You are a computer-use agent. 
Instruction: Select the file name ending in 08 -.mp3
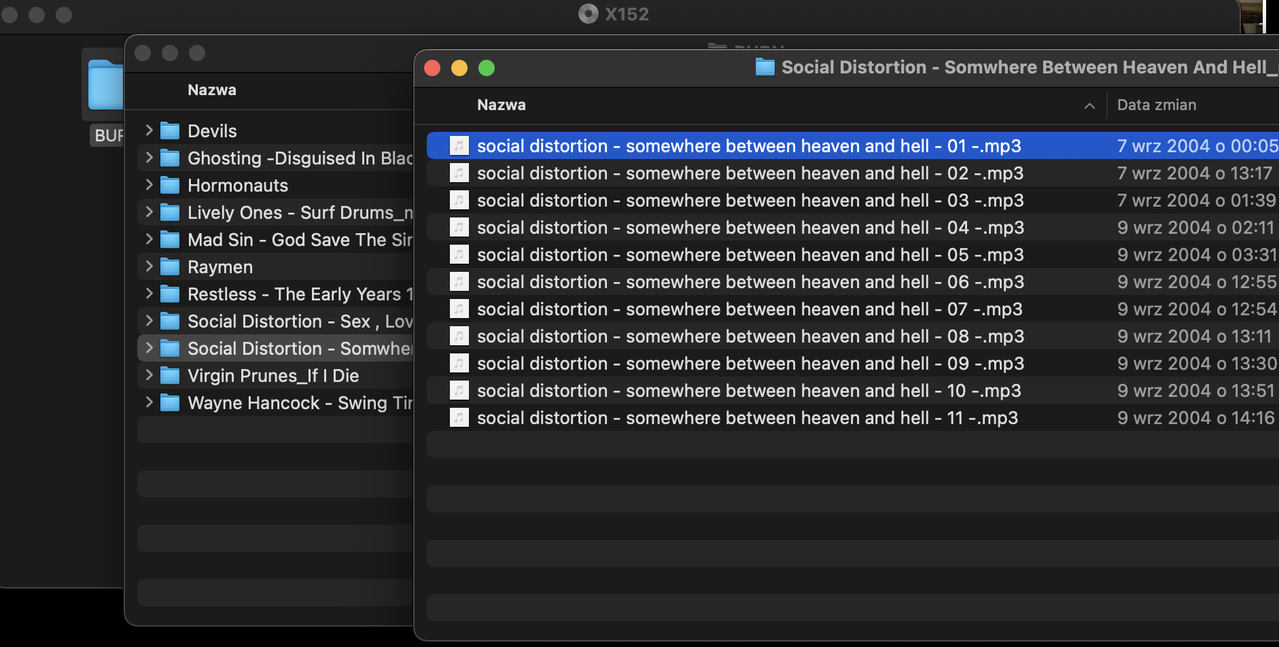[750, 336]
